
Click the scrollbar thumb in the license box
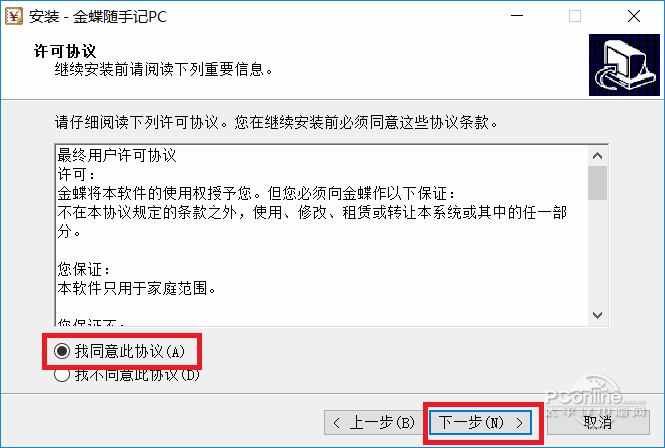tap(598, 182)
